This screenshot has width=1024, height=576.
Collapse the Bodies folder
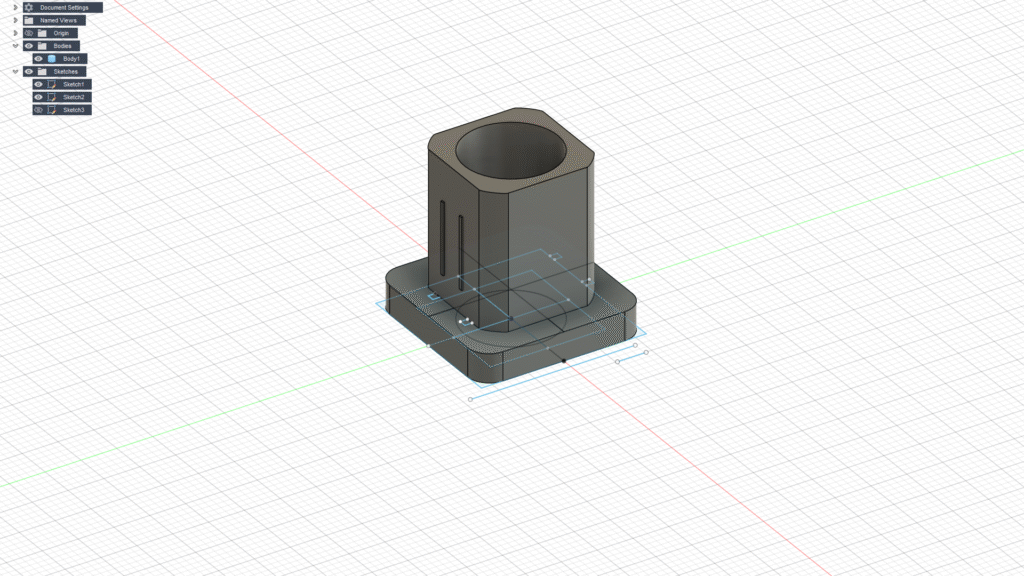(x=14, y=46)
